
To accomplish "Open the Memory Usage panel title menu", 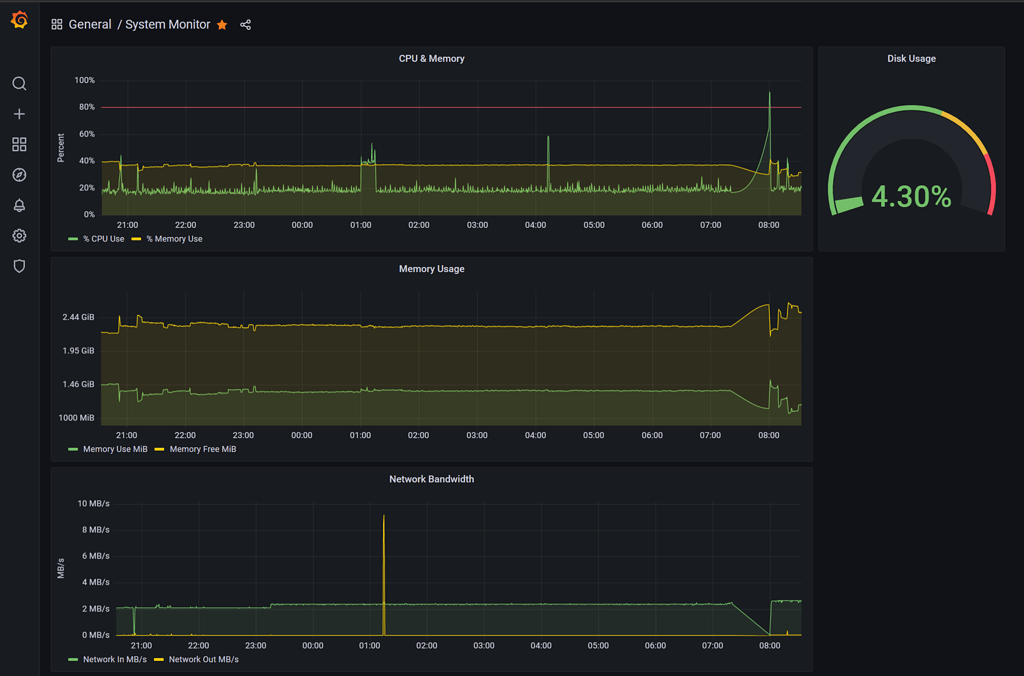I will (431, 269).
